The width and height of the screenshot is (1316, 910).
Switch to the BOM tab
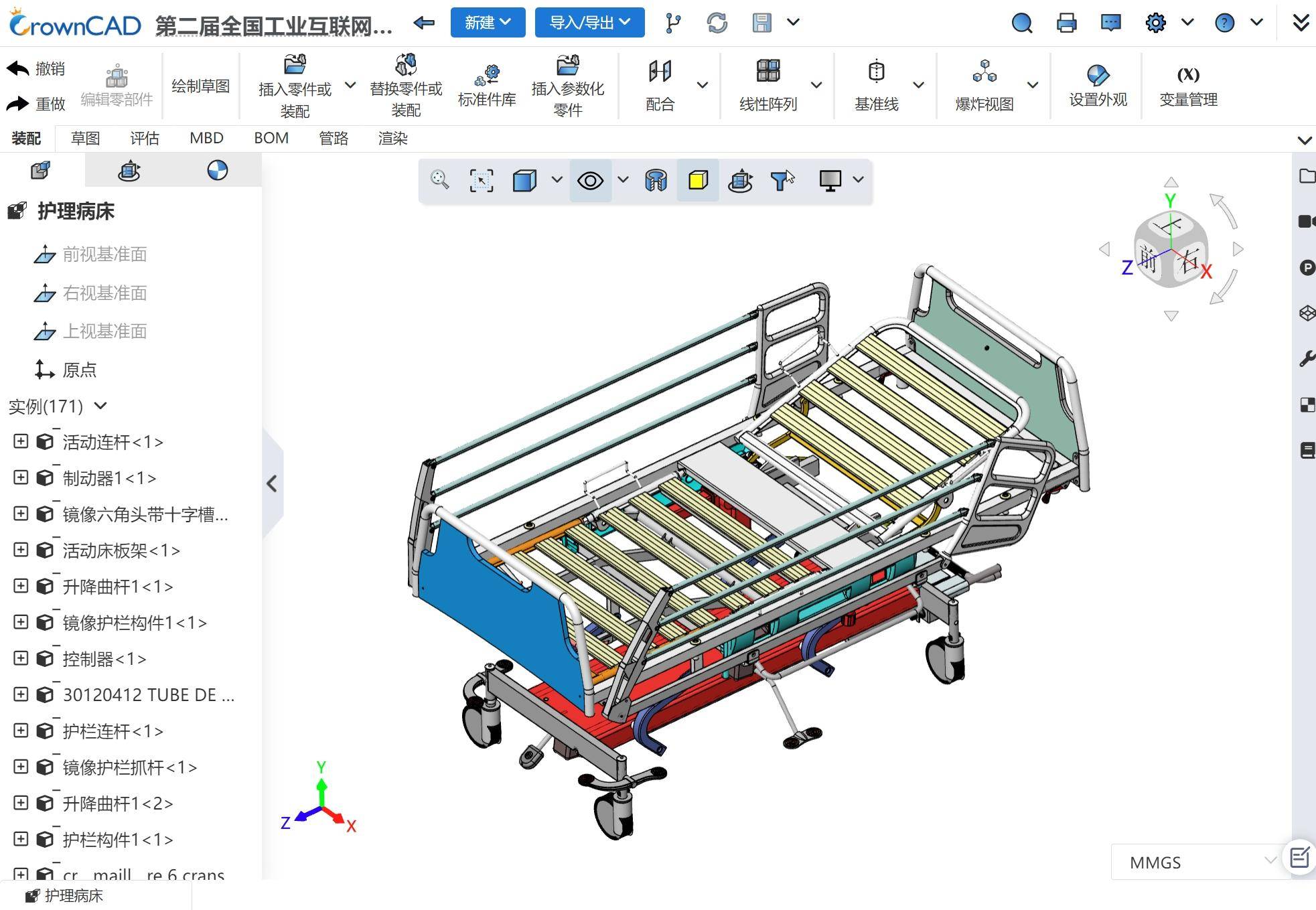271,138
